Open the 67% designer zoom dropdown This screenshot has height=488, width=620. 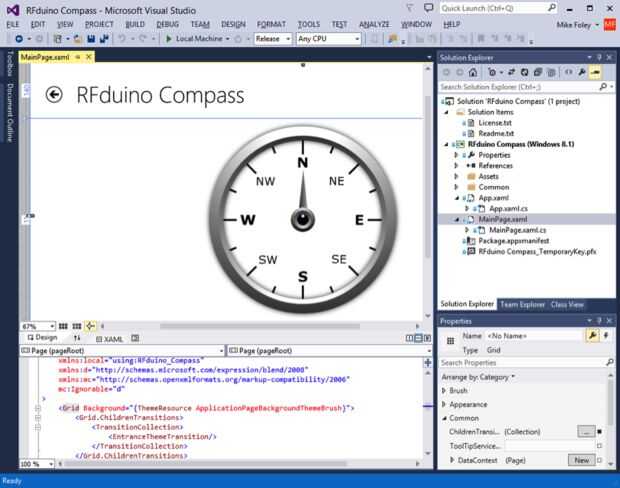tap(38, 326)
